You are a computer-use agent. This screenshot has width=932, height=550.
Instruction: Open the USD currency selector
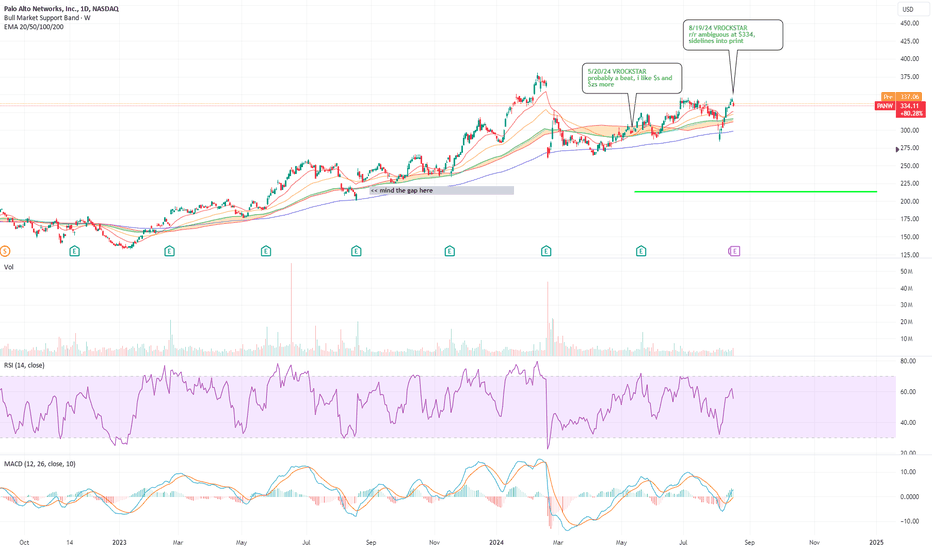pos(908,9)
